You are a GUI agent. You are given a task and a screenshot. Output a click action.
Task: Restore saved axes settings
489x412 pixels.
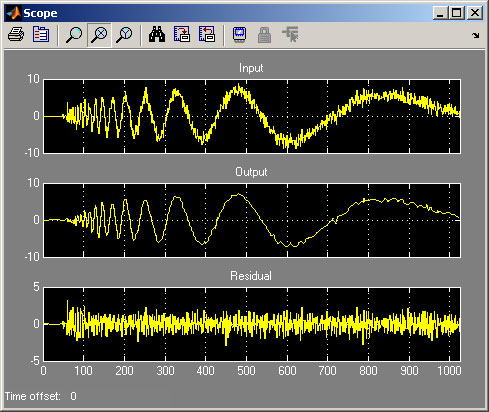[x=207, y=35]
